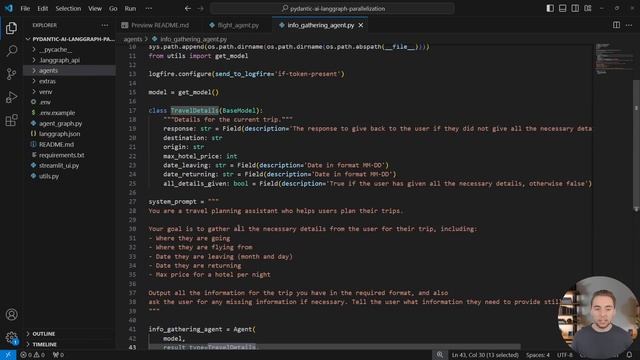Open the Extensions view
Screen dimensions: 640x360
pyautogui.click(x=11, y=120)
